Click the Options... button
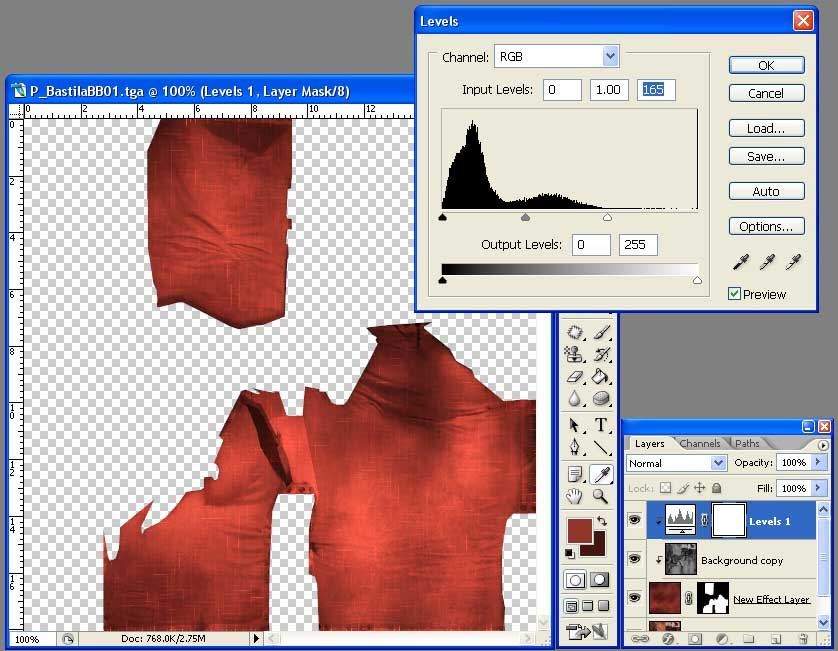The image size is (838, 651). tap(766, 226)
